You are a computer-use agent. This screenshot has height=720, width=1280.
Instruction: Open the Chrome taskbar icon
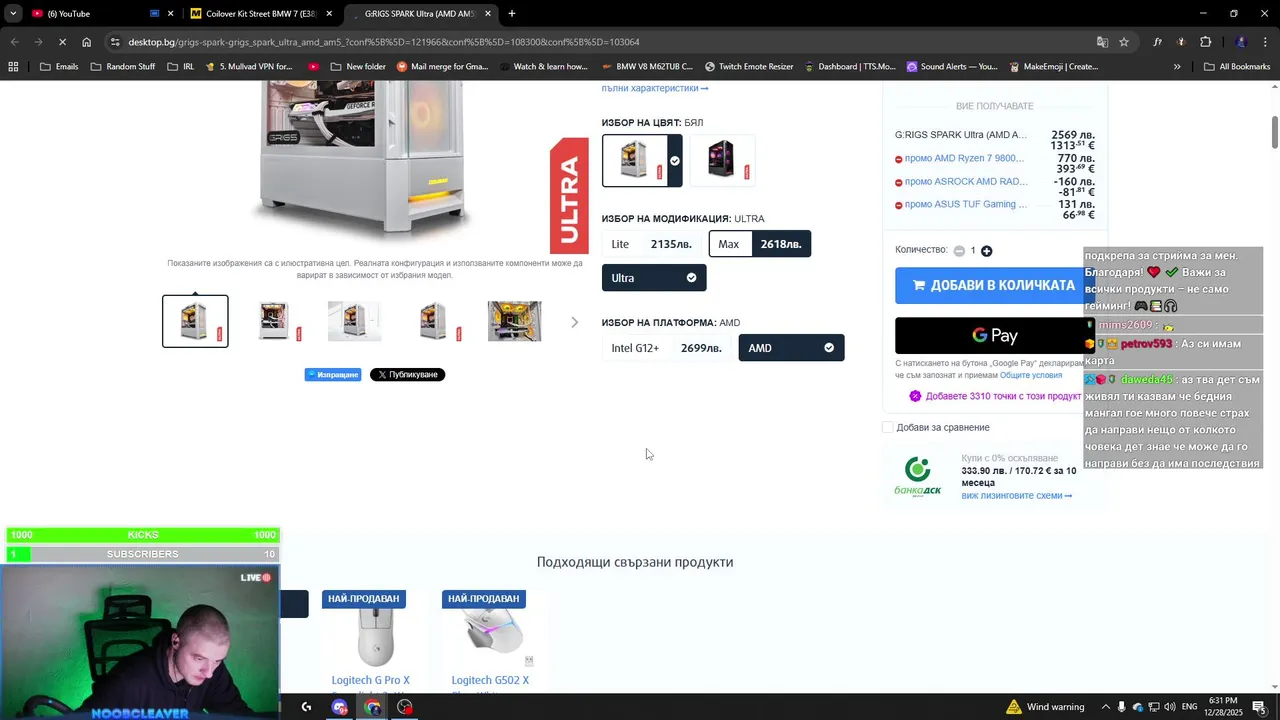[x=373, y=707]
